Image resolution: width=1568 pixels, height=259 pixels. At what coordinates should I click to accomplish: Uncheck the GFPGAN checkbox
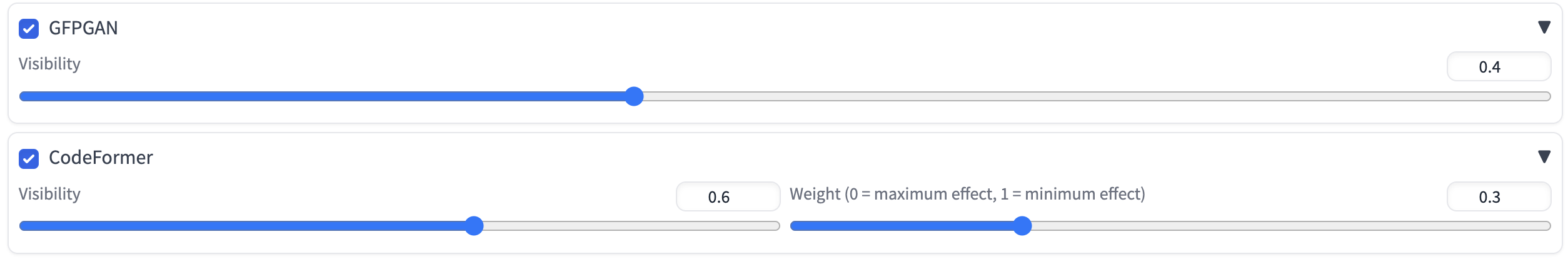[29, 29]
